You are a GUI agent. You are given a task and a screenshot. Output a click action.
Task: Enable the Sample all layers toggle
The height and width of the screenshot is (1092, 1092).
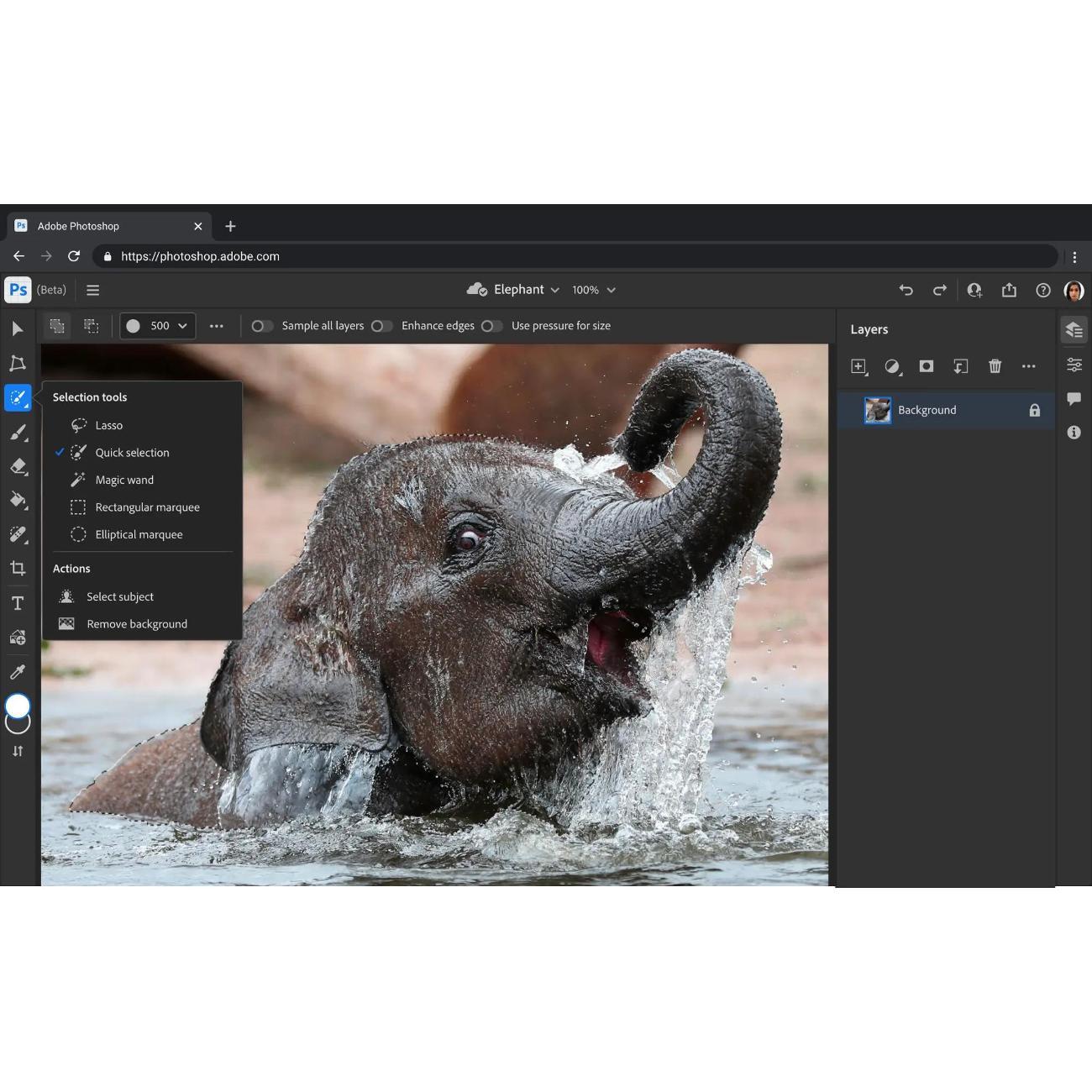[262, 326]
